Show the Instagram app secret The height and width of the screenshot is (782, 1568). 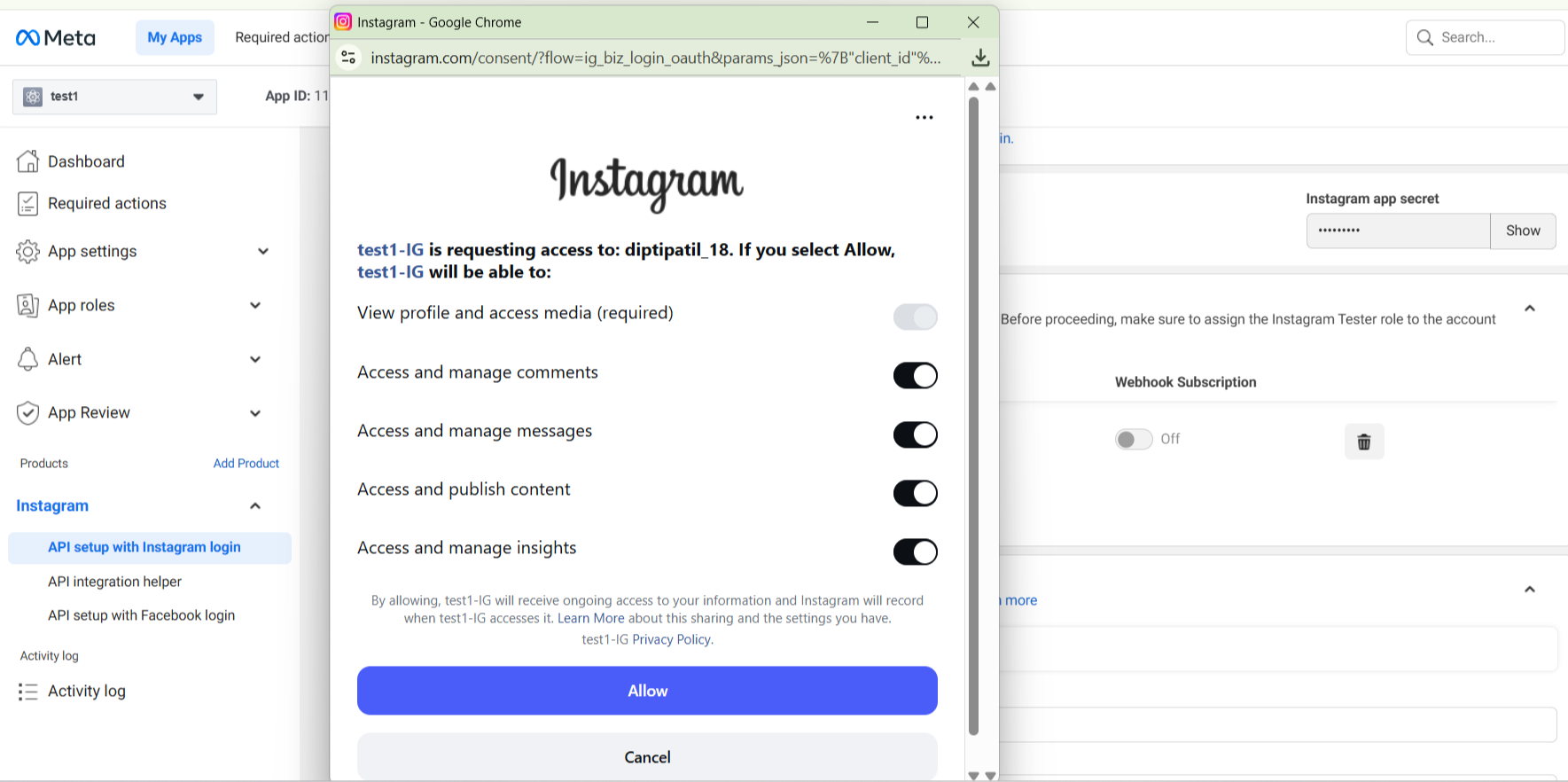(x=1523, y=231)
